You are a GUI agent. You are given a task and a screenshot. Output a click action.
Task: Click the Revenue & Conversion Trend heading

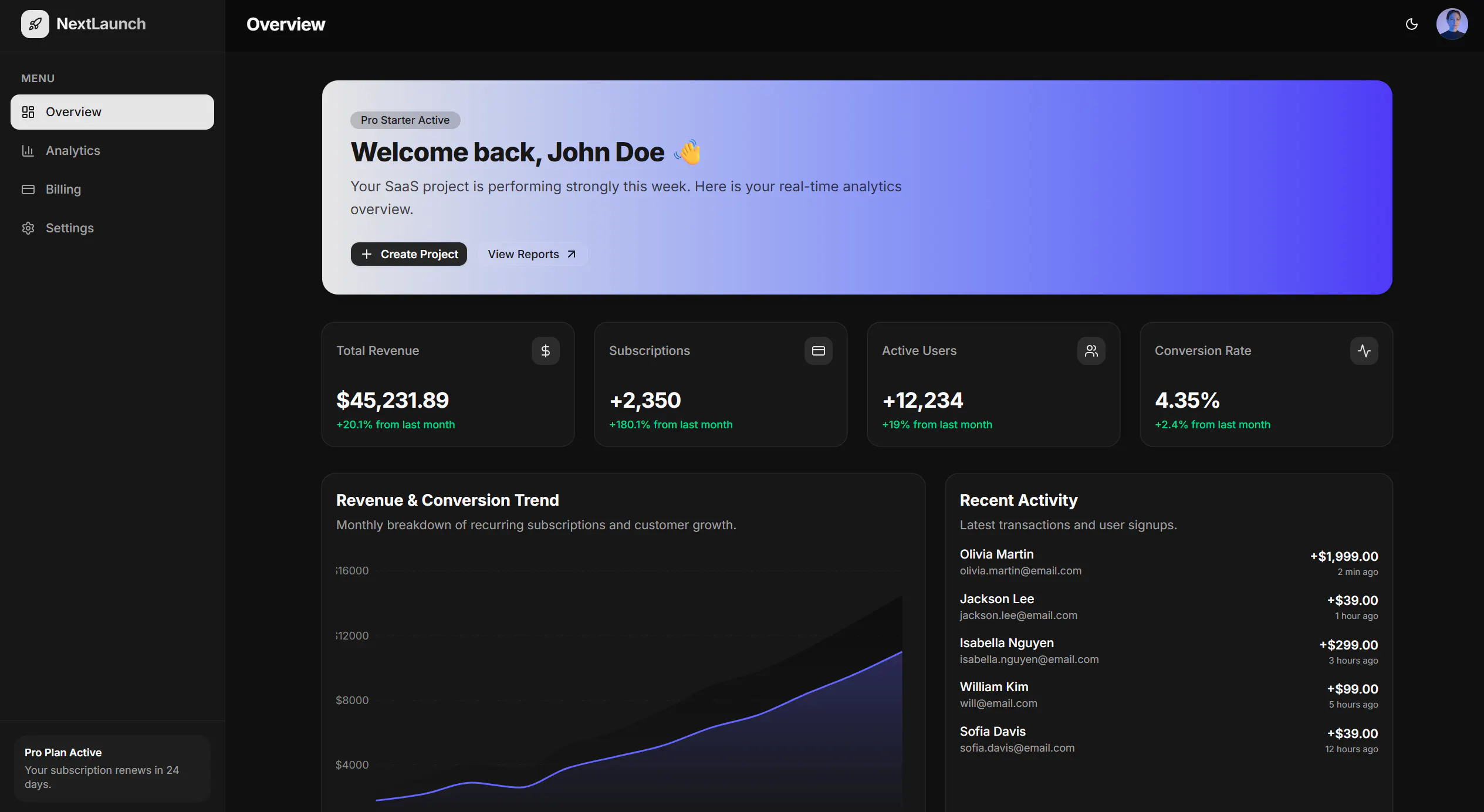coord(448,500)
